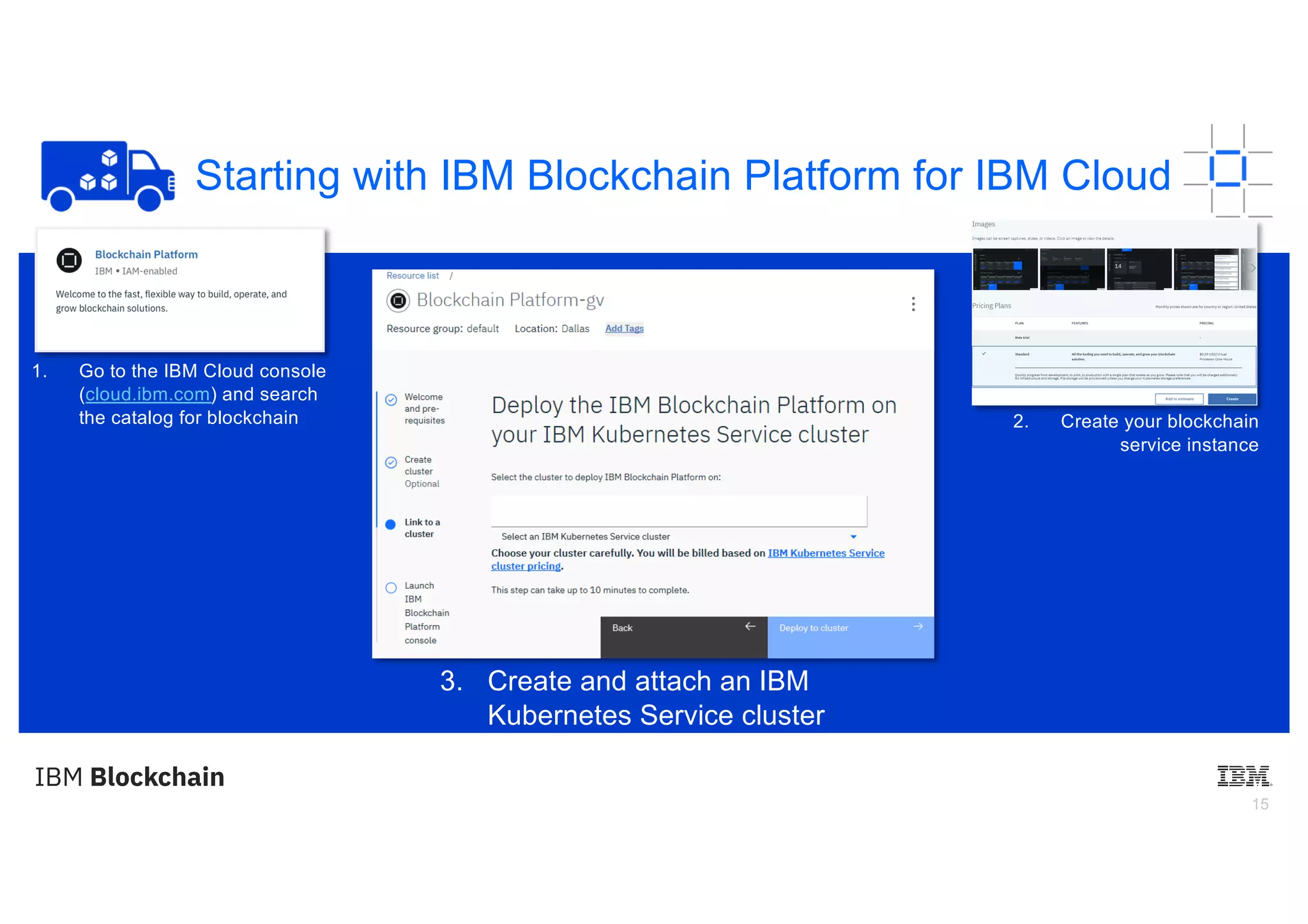
Task: Click the Add Tags link
Action: point(625,328)
